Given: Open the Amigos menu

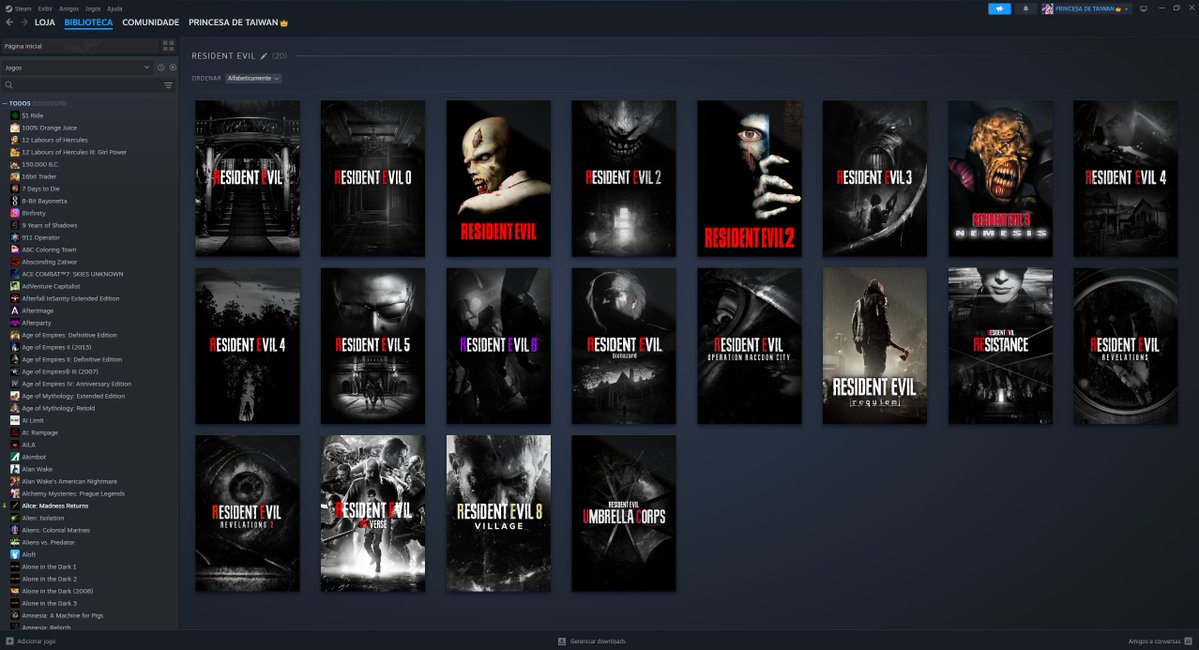Looking at the screenshot, I should (x=69, y=8).
